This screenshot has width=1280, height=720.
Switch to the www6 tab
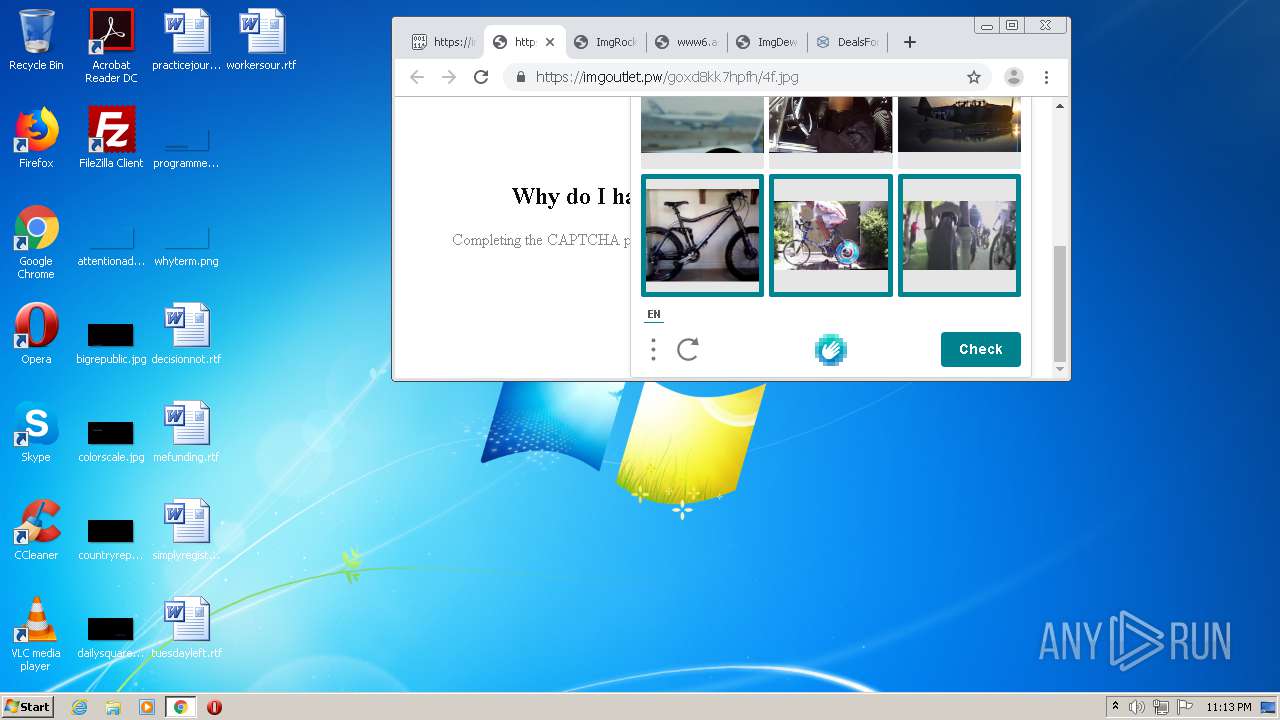click(687, 42)
